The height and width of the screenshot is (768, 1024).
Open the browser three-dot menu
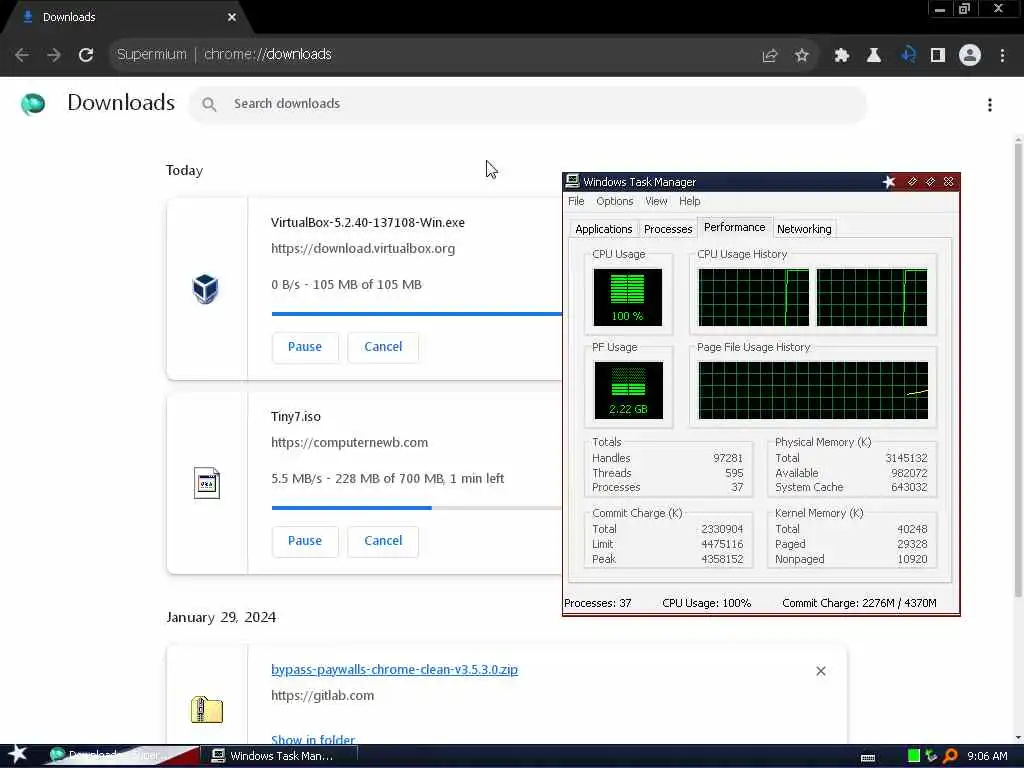(x=1002, y=56)
